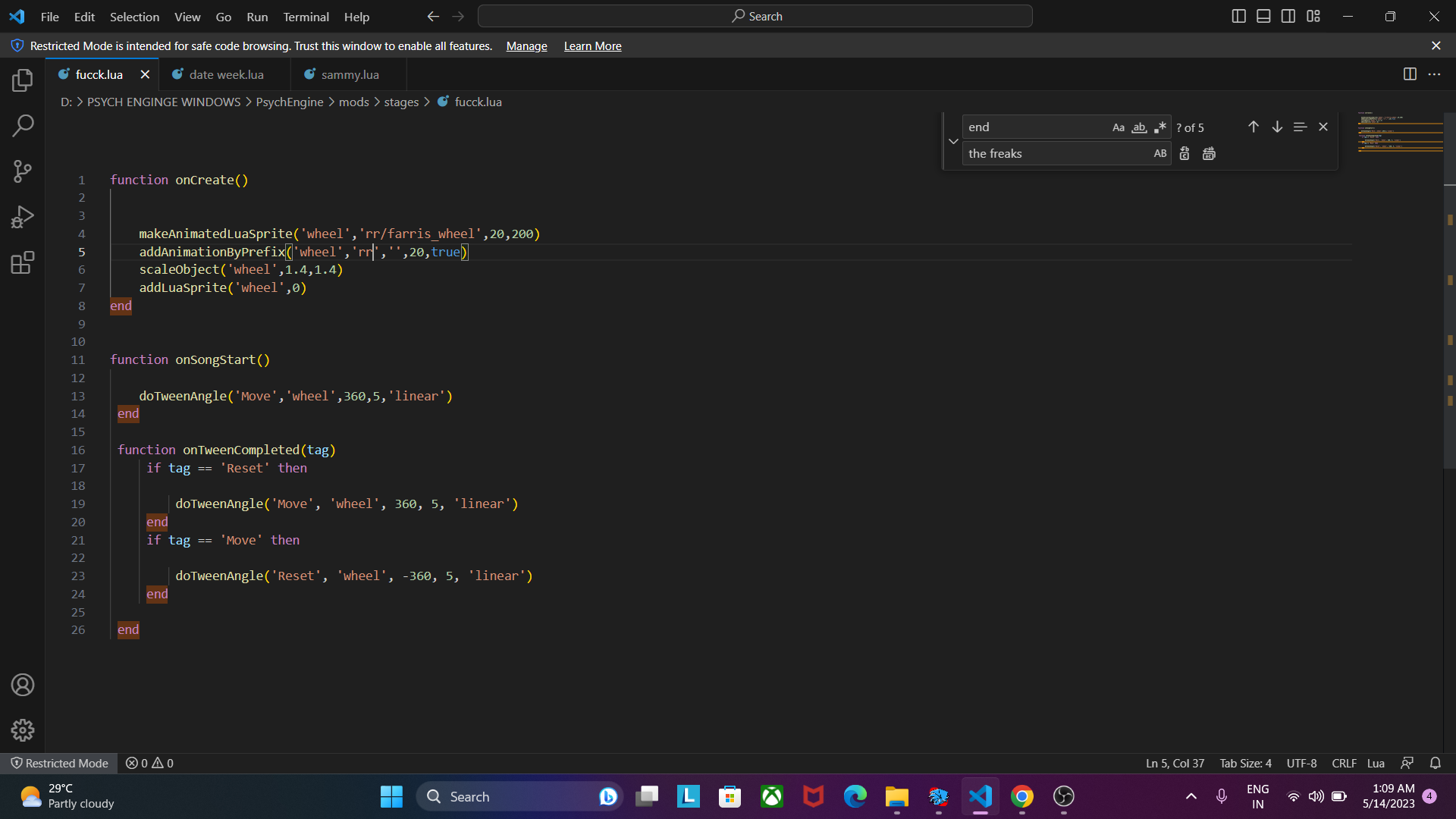Click the Learn More link
Image resolution: width=1456 pixels, height=819 pixels.
point(592,46)
